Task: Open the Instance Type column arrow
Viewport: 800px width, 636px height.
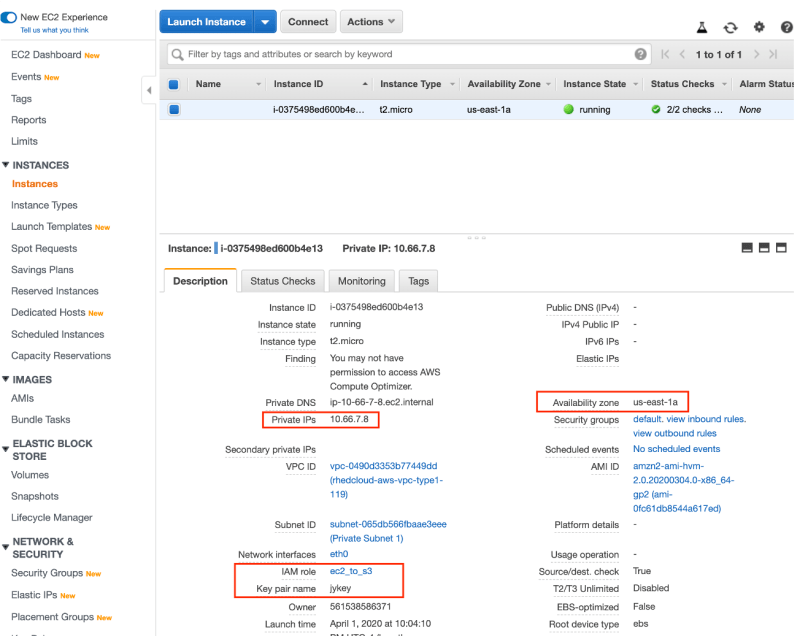Action: click(x=452, y=84)
